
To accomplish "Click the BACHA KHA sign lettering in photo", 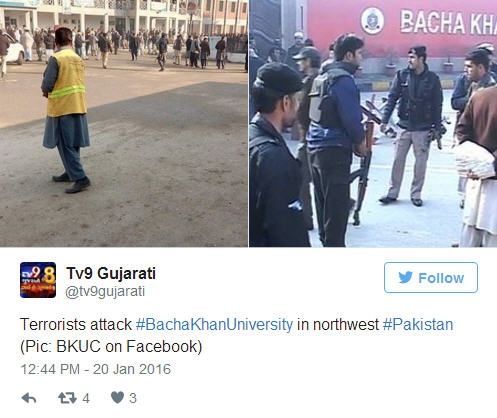I will 448,22.
